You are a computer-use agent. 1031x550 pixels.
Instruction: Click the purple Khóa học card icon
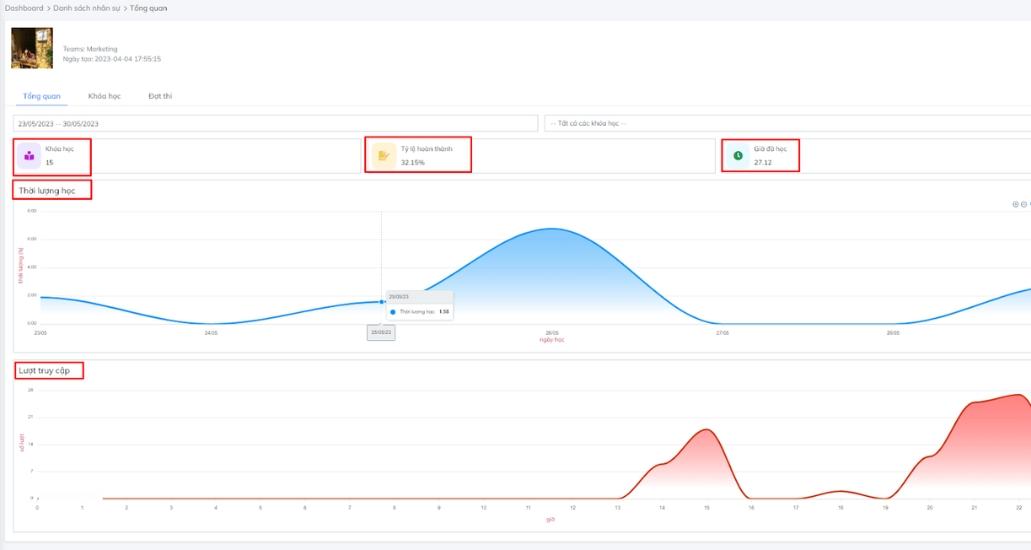click(29, 156)
